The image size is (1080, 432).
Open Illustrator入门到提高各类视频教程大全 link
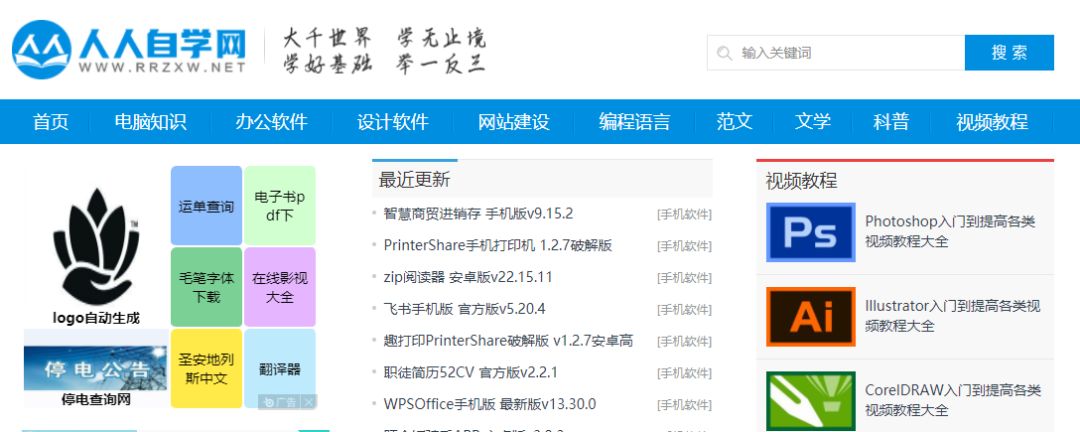pyautogui.click(x=952, y=316)
